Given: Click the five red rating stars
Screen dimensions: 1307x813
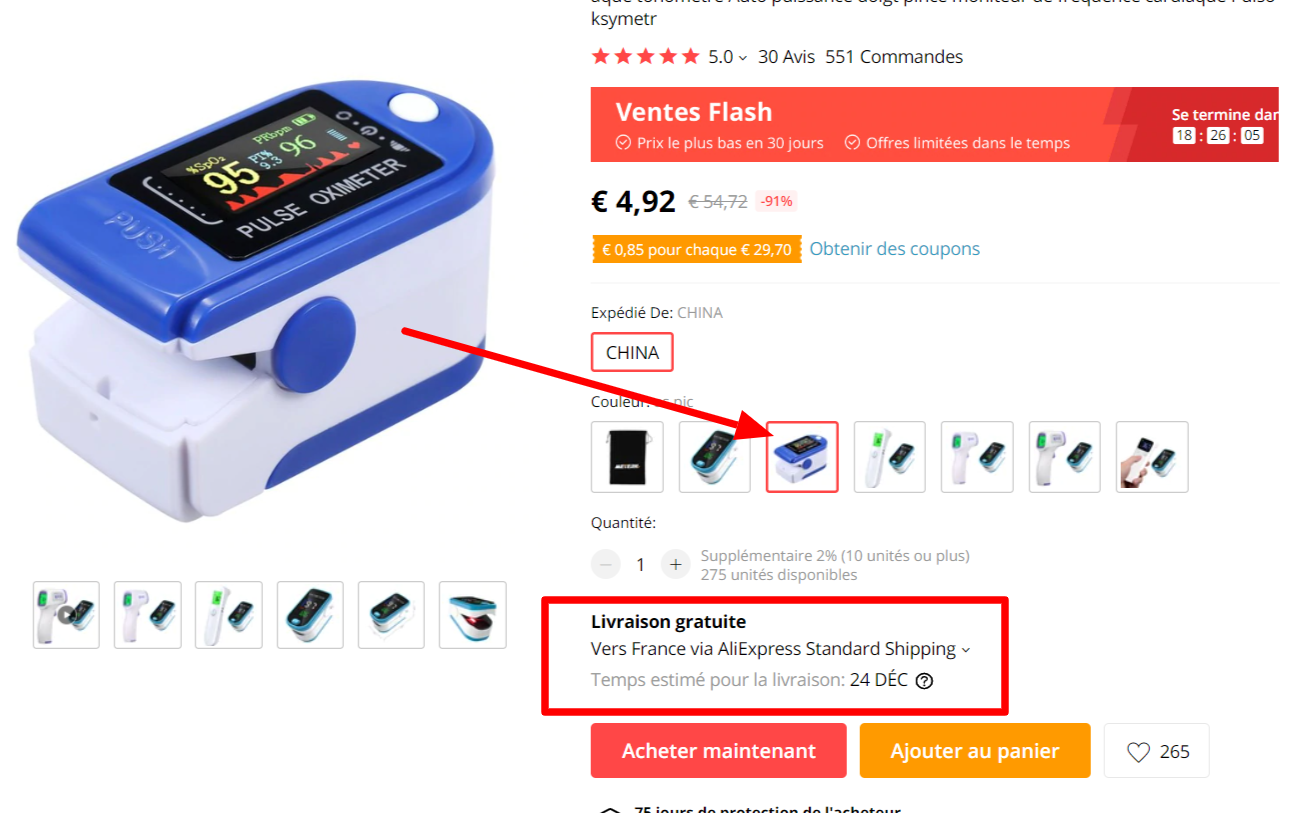Looking at the screenshot, I should tap(645, 57).
